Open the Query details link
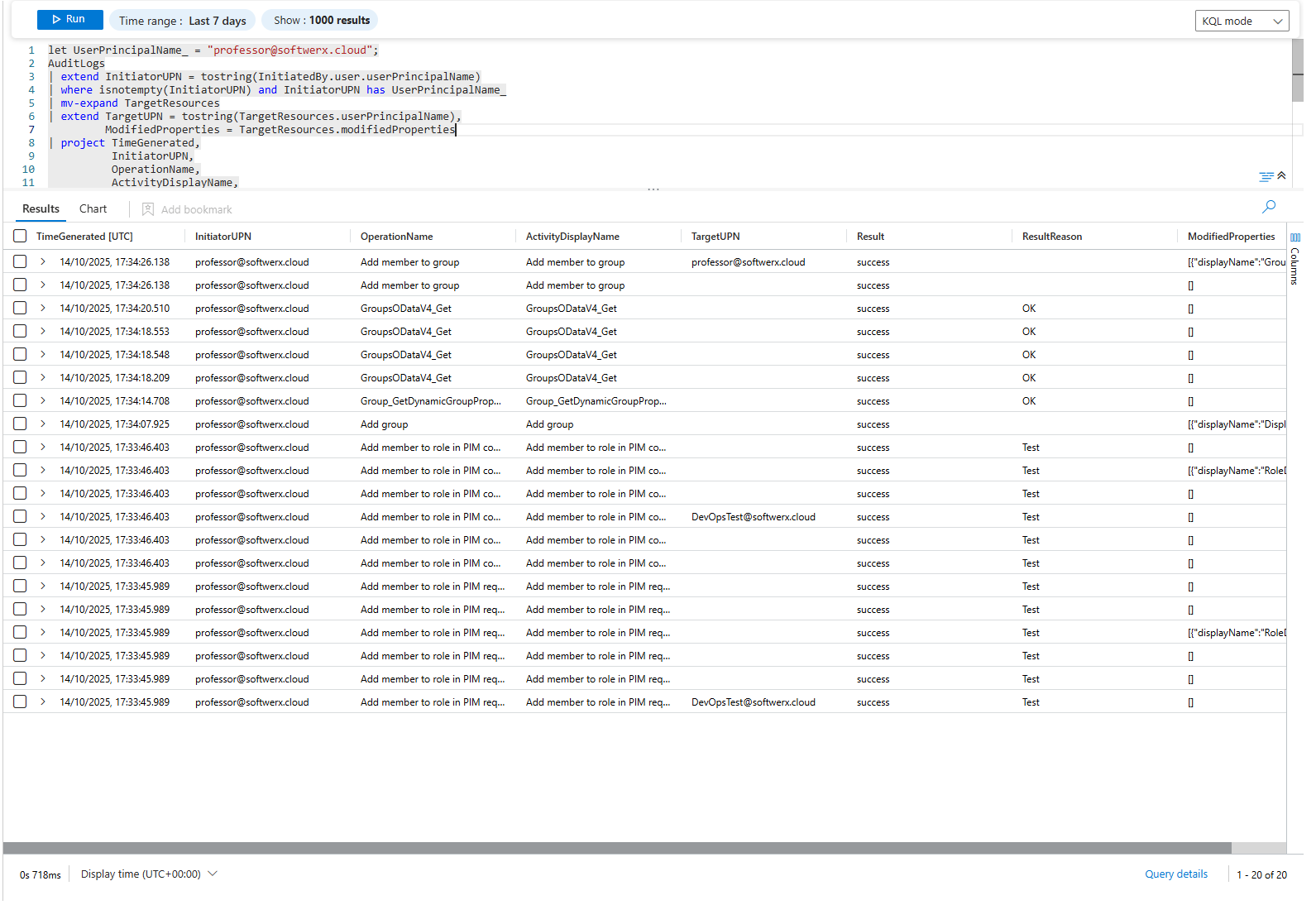1316x905 pixels. click(x=1175, y=874)
